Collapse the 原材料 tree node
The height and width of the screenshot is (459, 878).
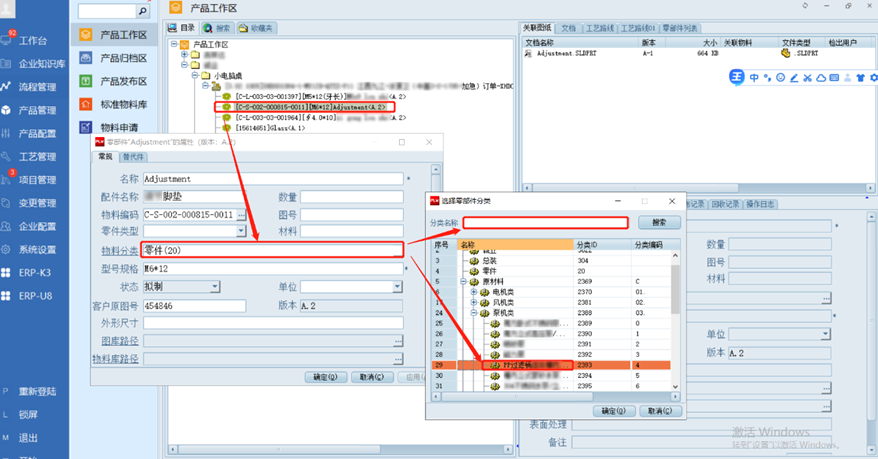[x=464, y=283]
